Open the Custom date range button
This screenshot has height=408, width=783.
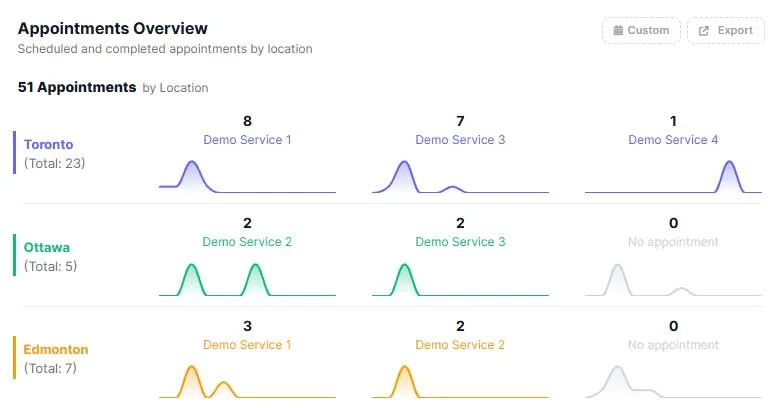click(x=641, y=30)
